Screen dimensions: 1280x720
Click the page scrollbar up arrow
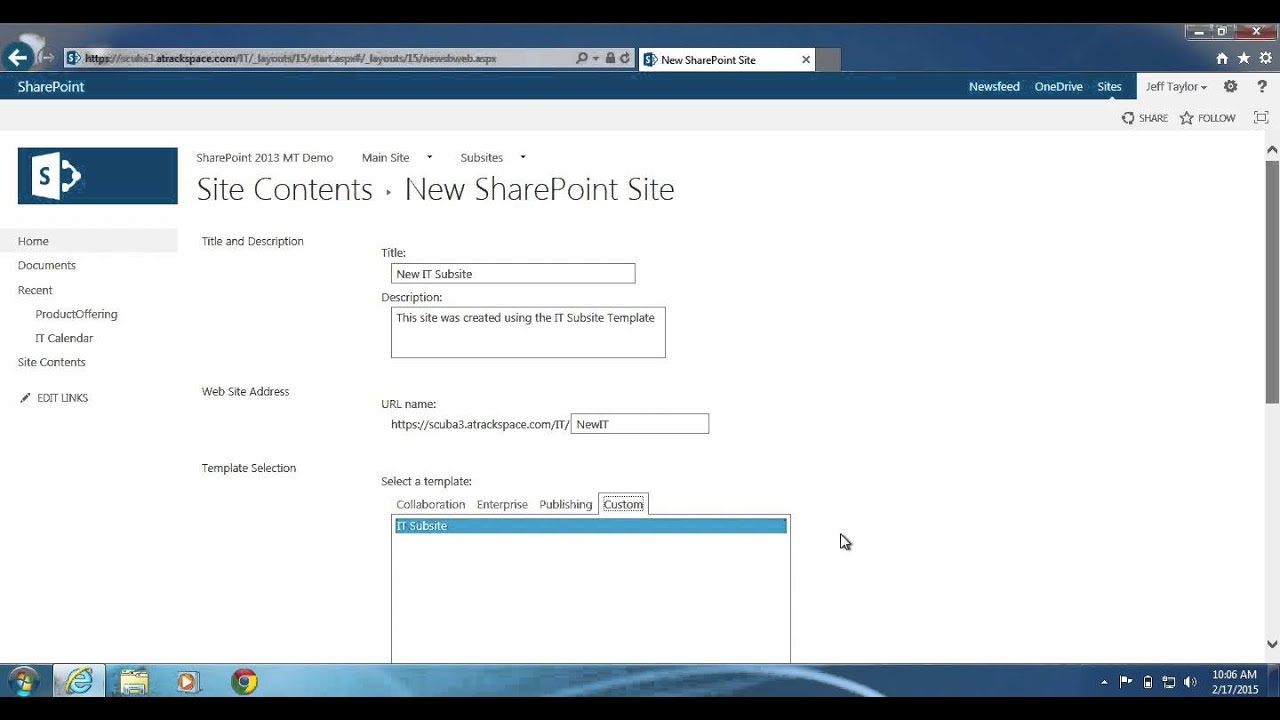(x=1272, y=150)
